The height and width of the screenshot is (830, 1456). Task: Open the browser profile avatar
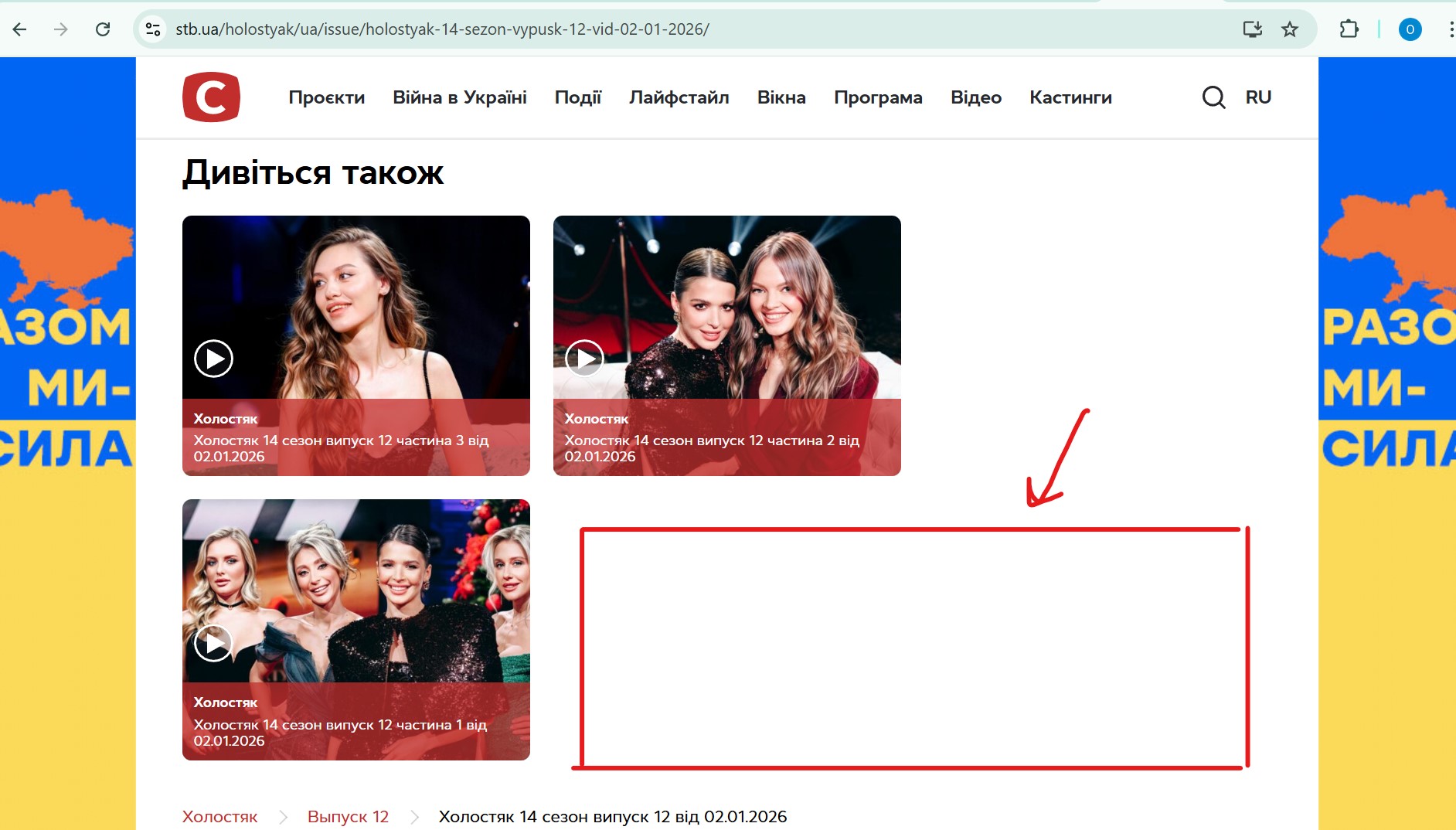point(1410,29)
